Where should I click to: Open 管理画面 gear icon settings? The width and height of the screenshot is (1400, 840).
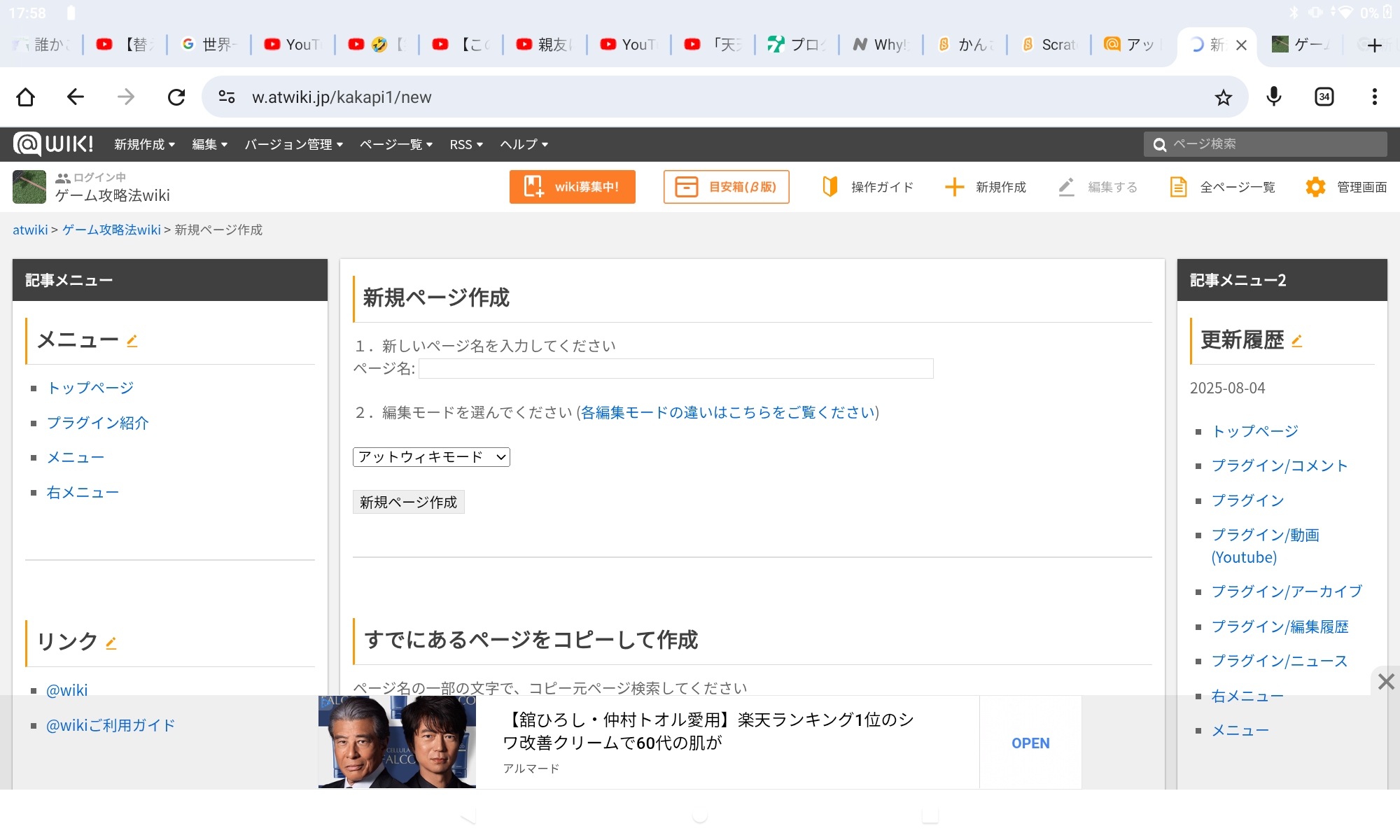click(1316, 187)
